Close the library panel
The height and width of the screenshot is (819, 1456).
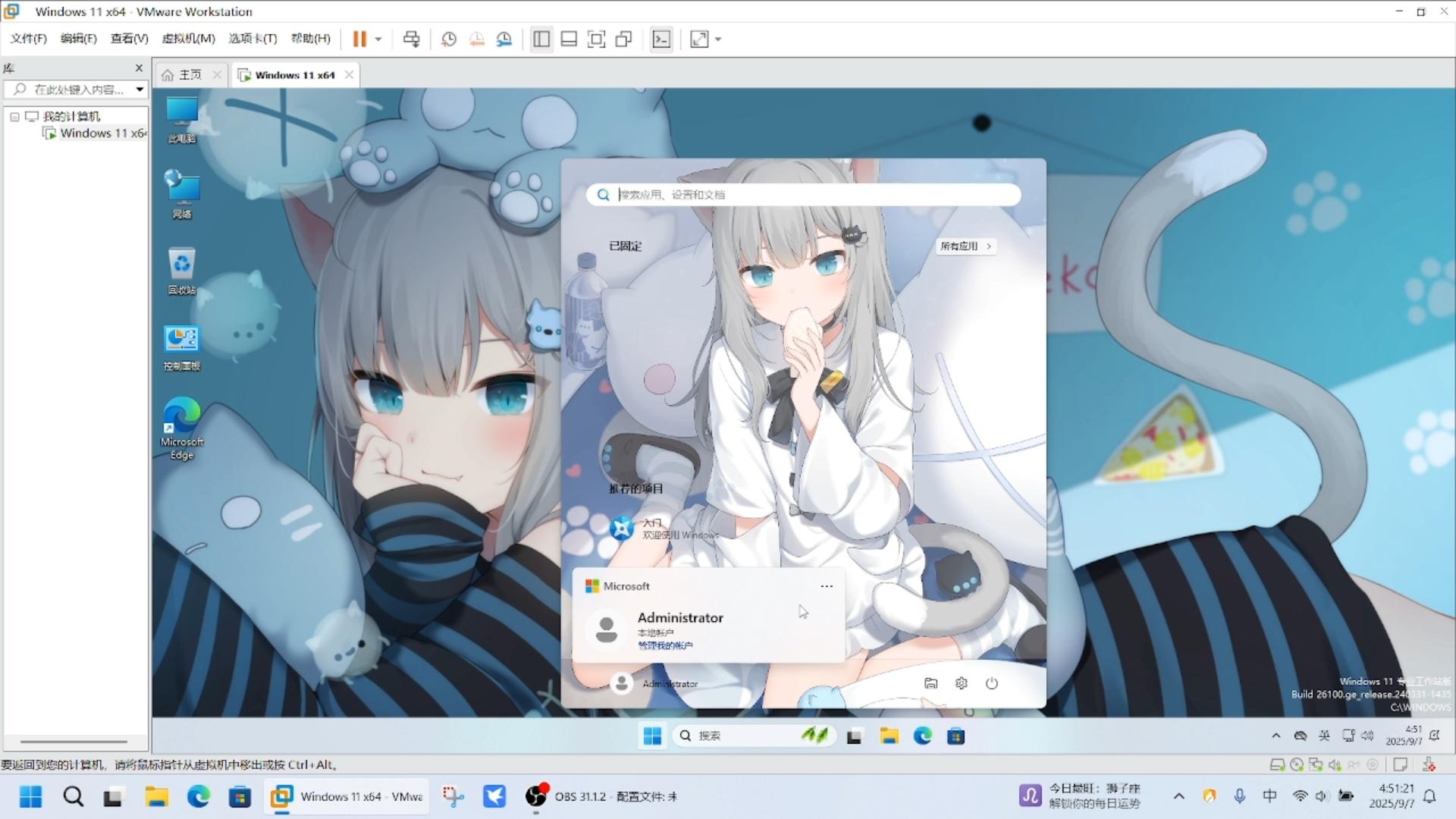point(139,68)
